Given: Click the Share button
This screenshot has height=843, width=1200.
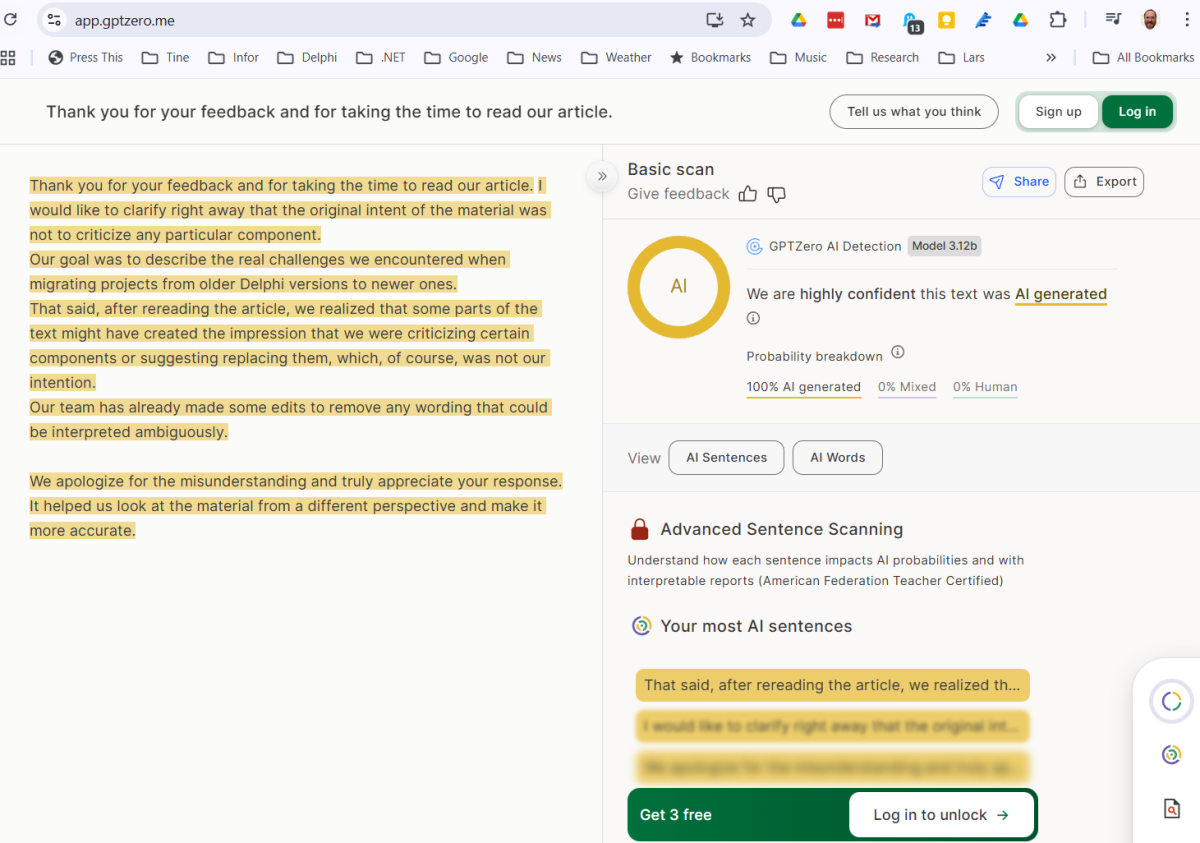Looking at the screenshot, I should click(1019, 181).
